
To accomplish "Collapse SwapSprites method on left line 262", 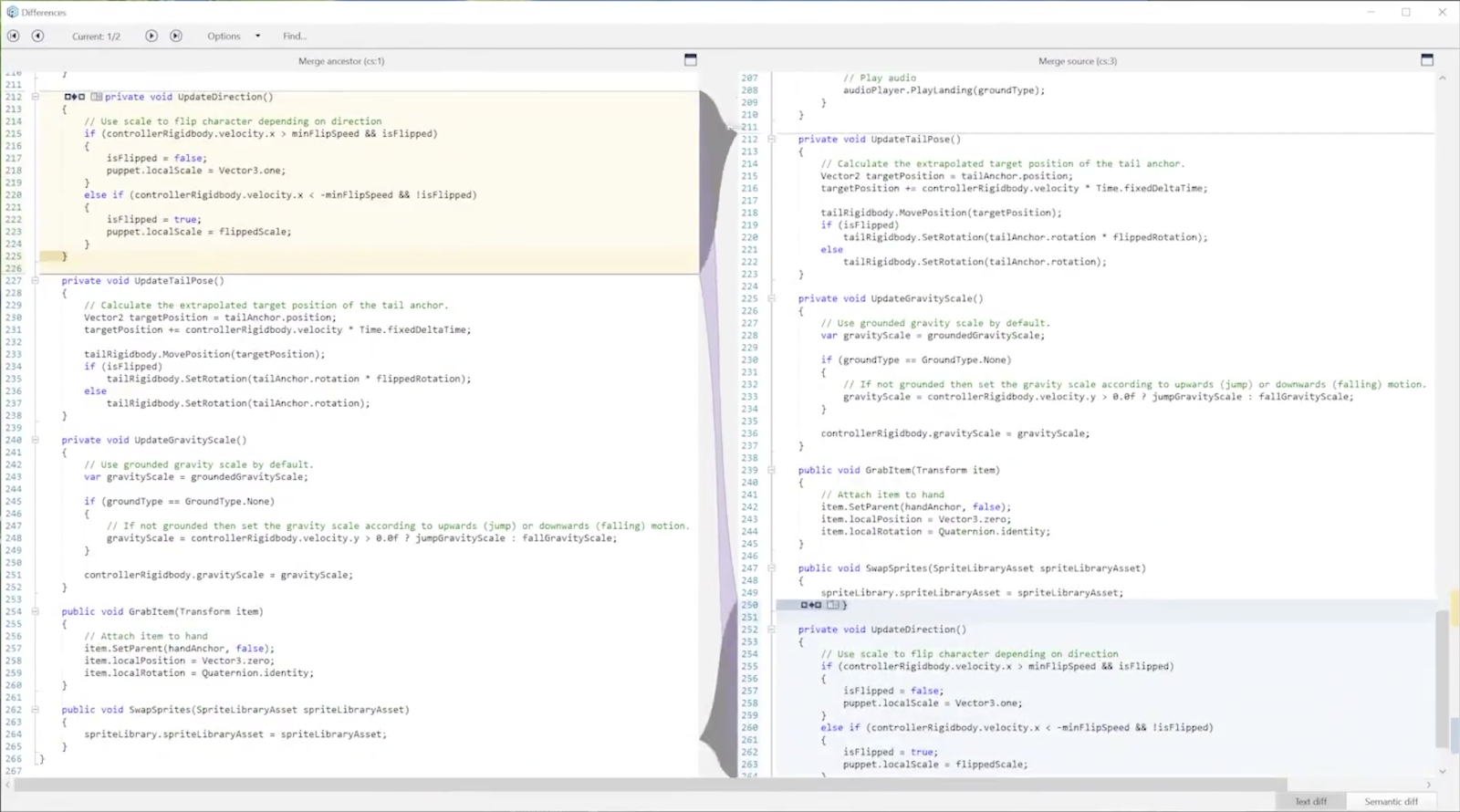I will 36,710.
